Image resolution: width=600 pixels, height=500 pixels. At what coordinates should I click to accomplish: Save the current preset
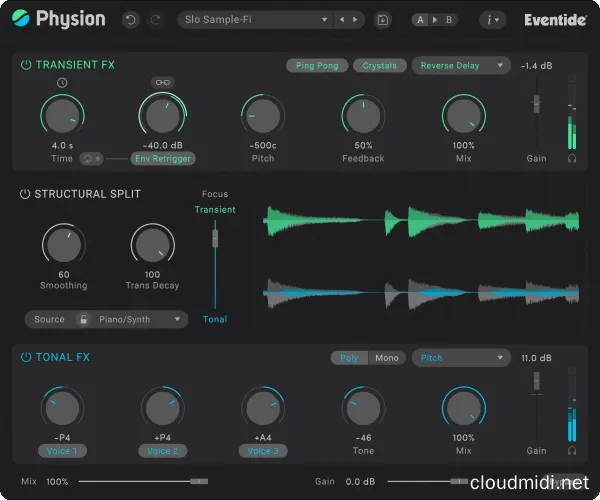[382, 20]
